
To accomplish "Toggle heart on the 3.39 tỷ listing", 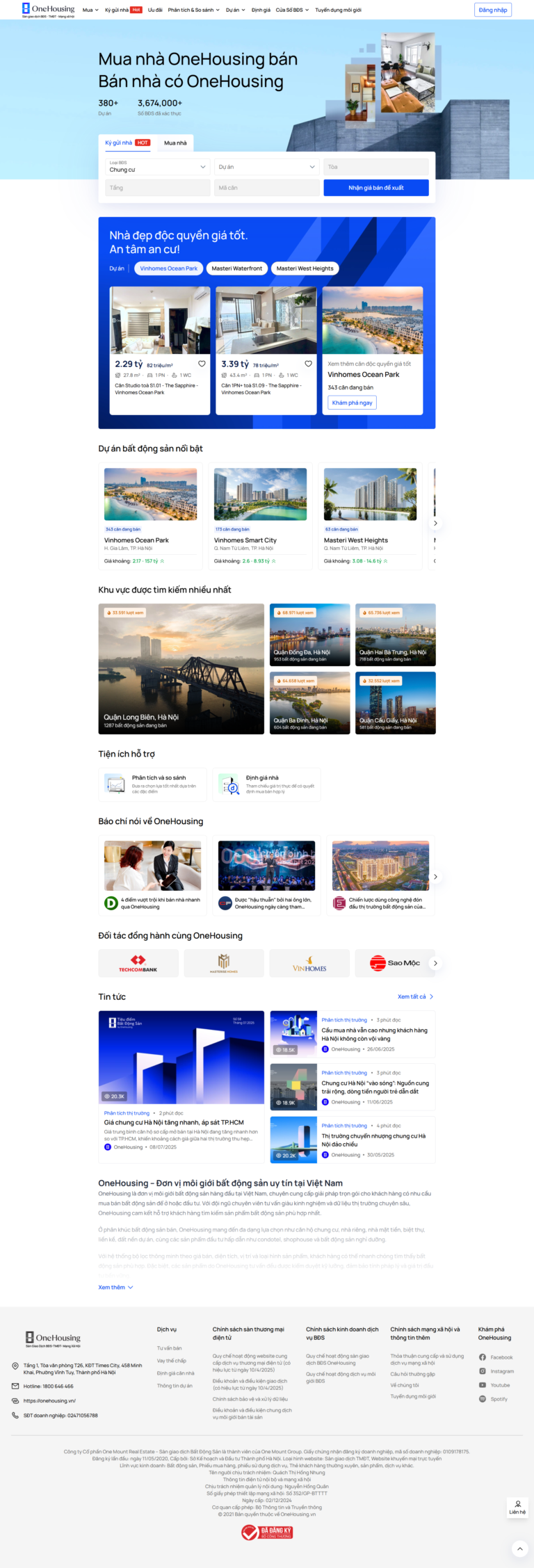I will pyautogui.click(x=308, y=364).
